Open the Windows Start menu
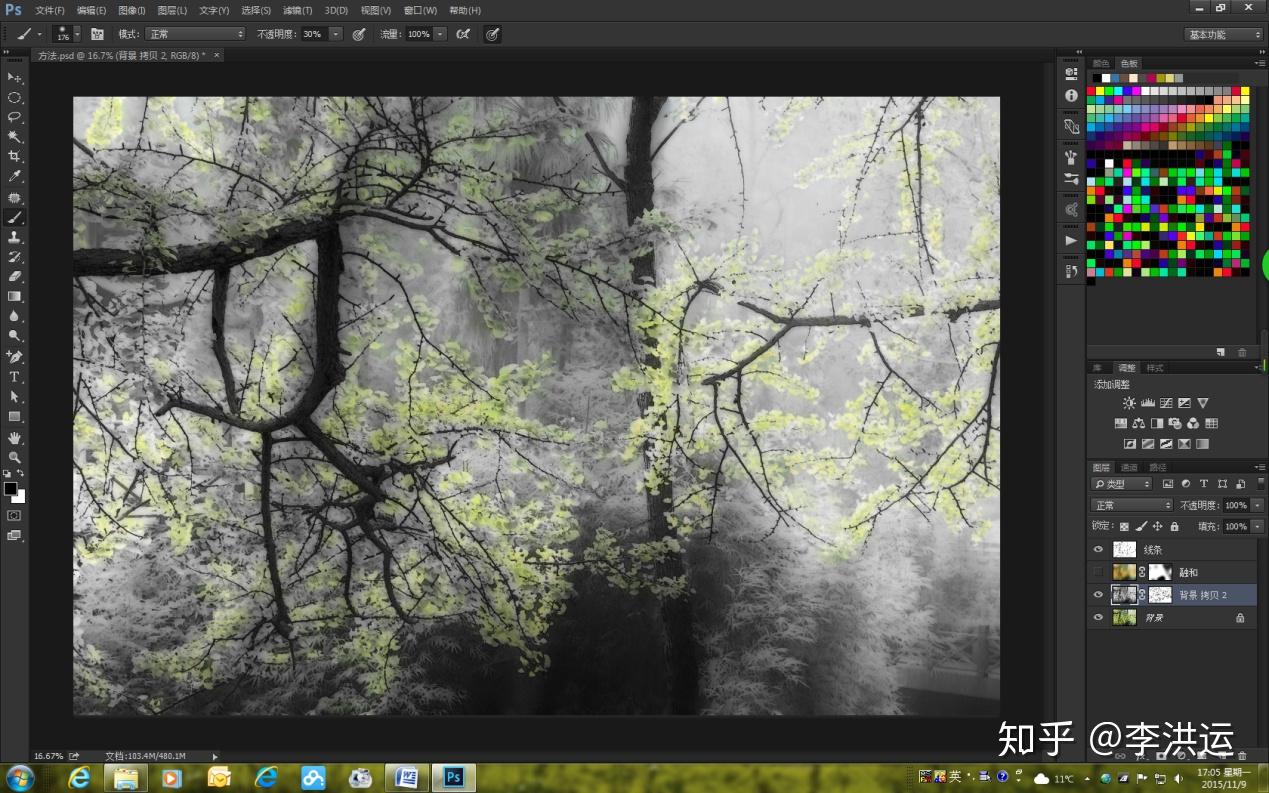Viewport: 1269px width, 793px height. coord(19,777)
